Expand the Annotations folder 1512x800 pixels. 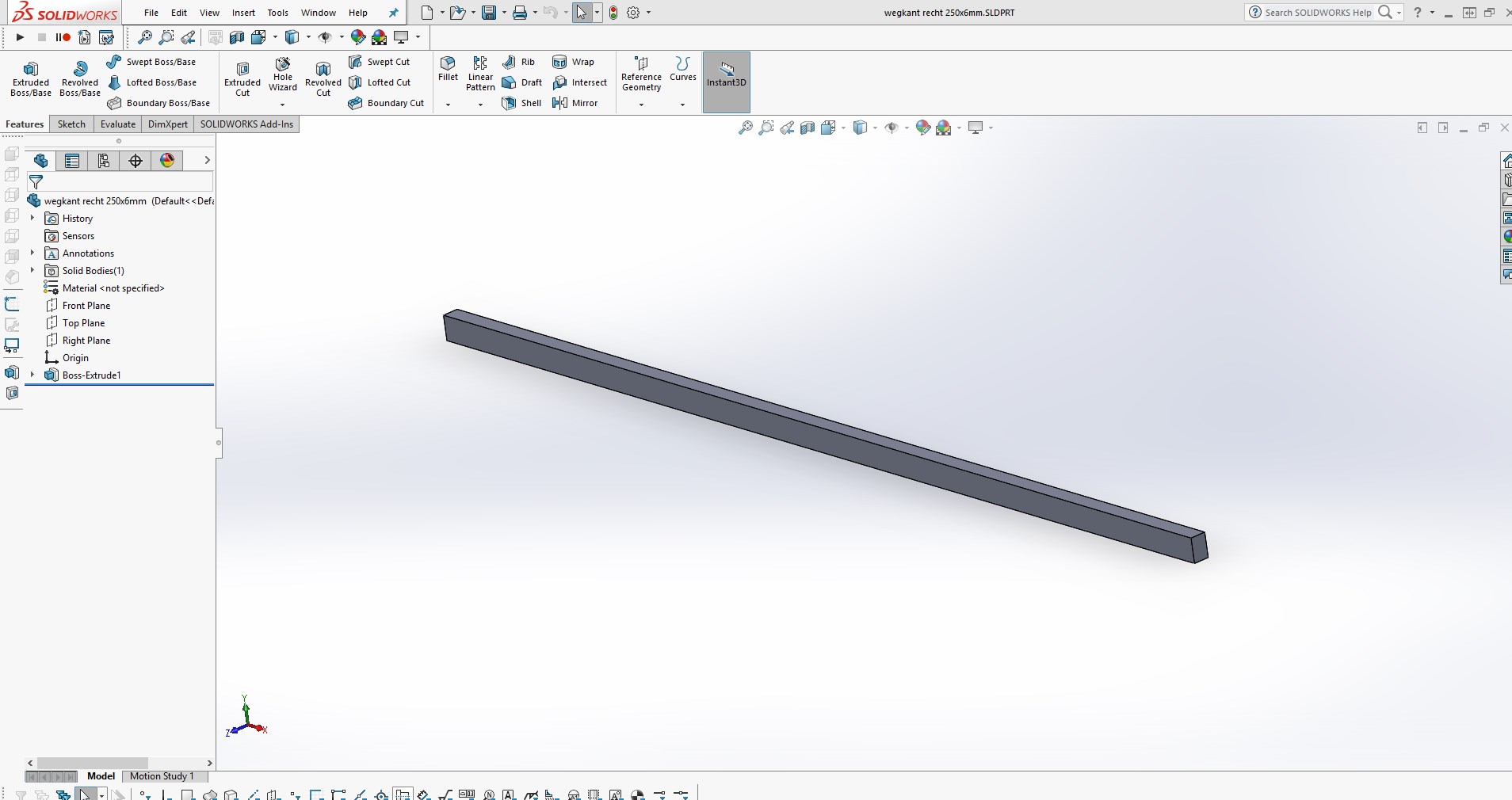(x=32, y=253)
